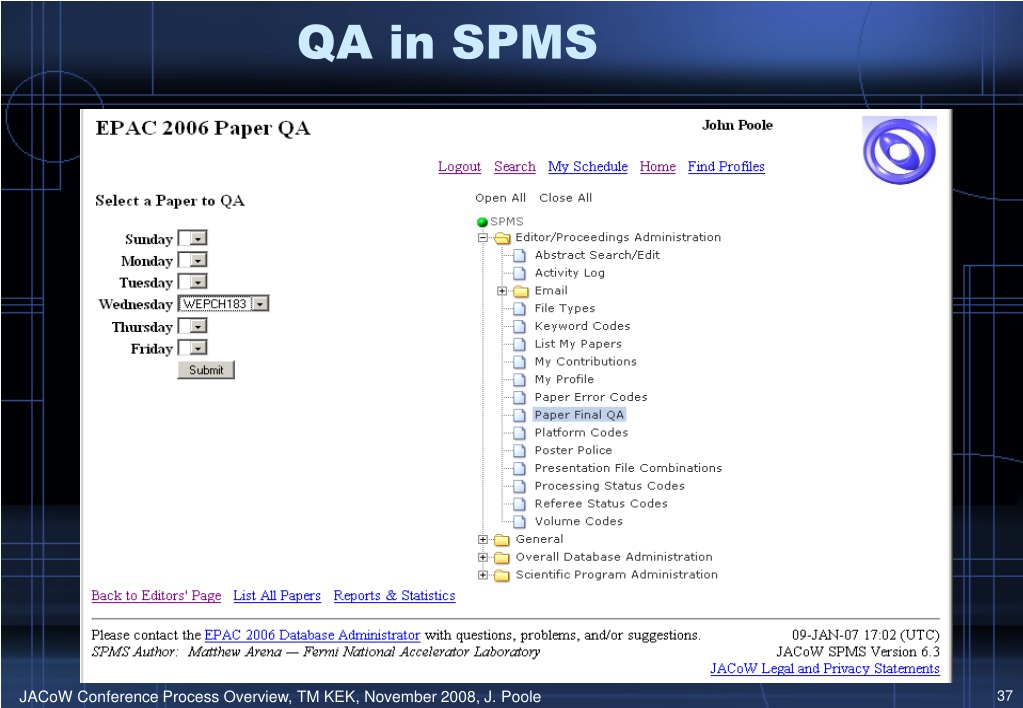This screenshot has height=708, width=1023.
Task: Click the Paper Final QA page icon
Action: (519, 415)
